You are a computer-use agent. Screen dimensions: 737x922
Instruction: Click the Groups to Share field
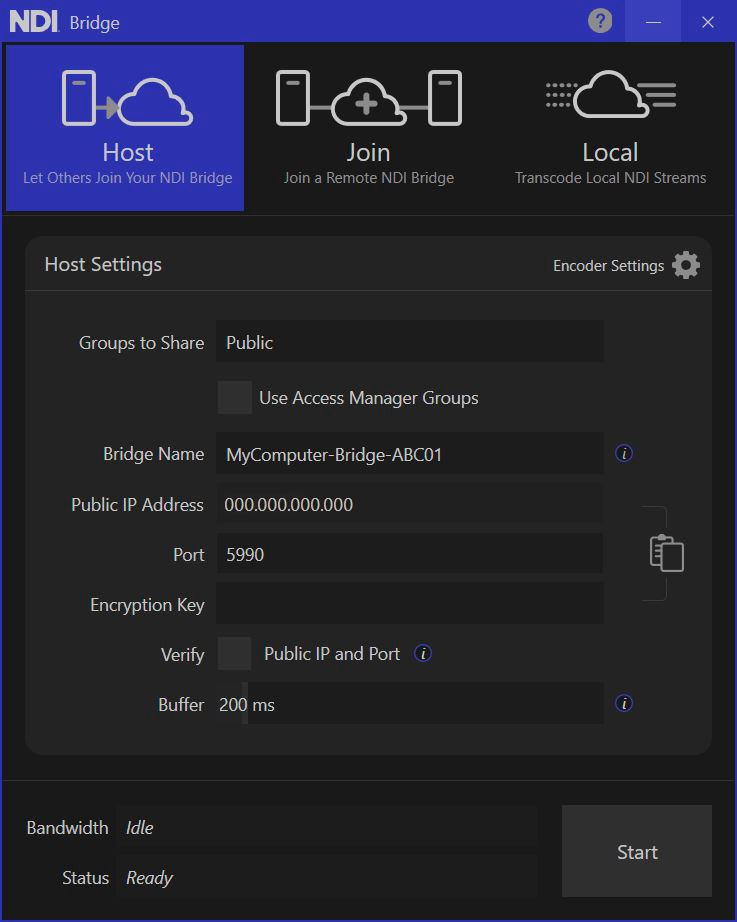coord(410,342)
